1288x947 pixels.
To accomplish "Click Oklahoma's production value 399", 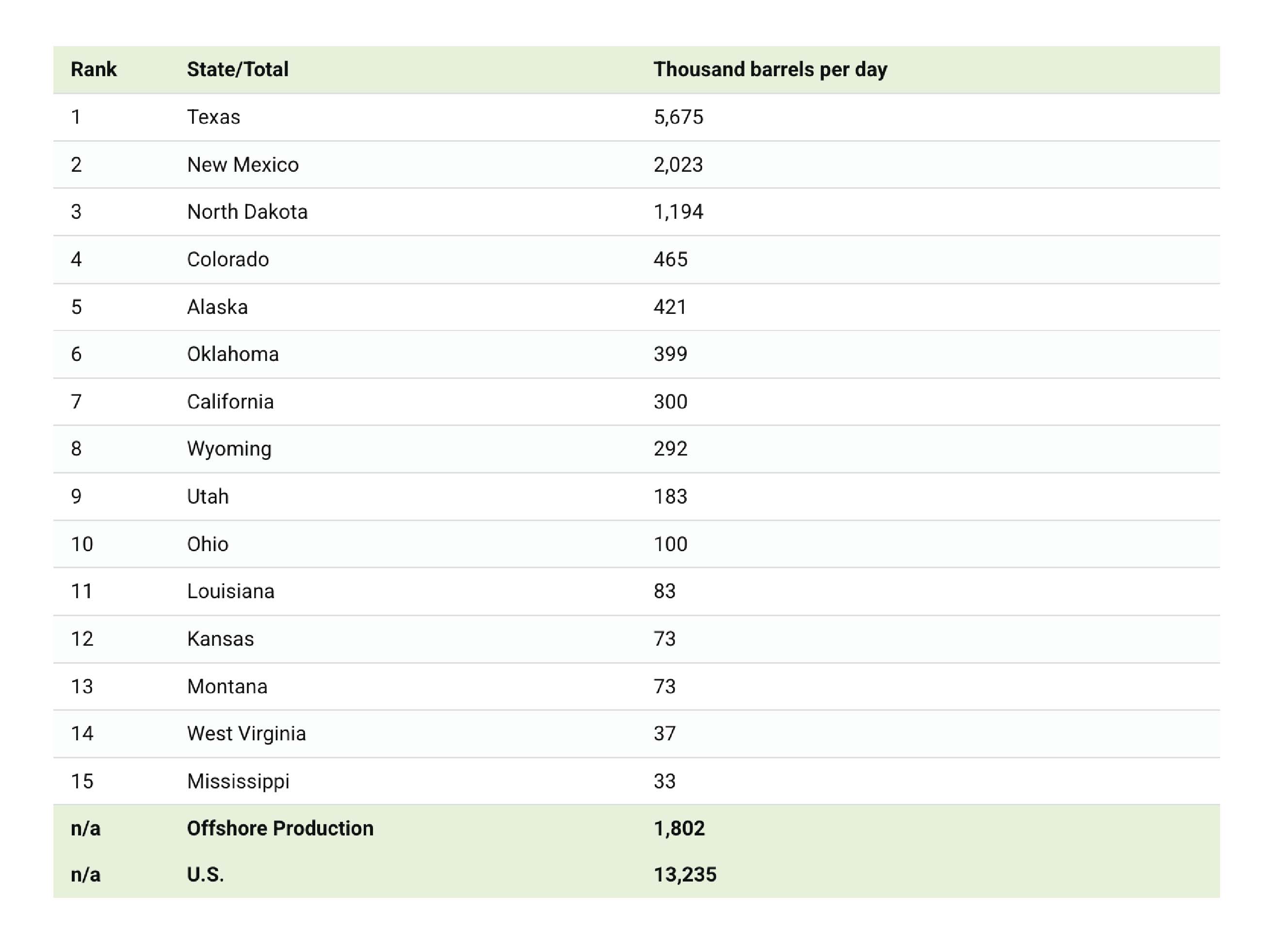I will coord(670,354).
